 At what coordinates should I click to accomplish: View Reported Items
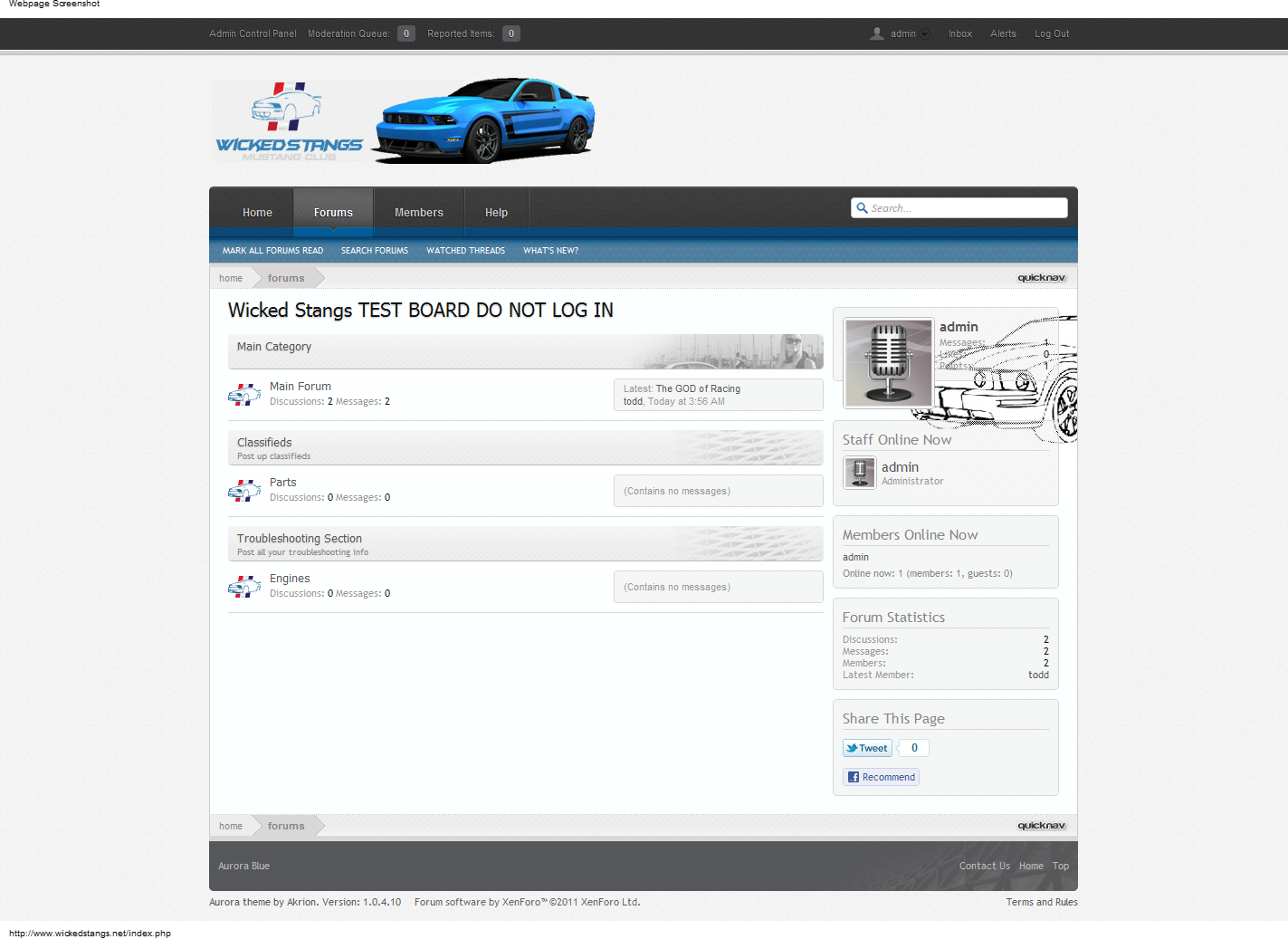[x=473, y=34]
